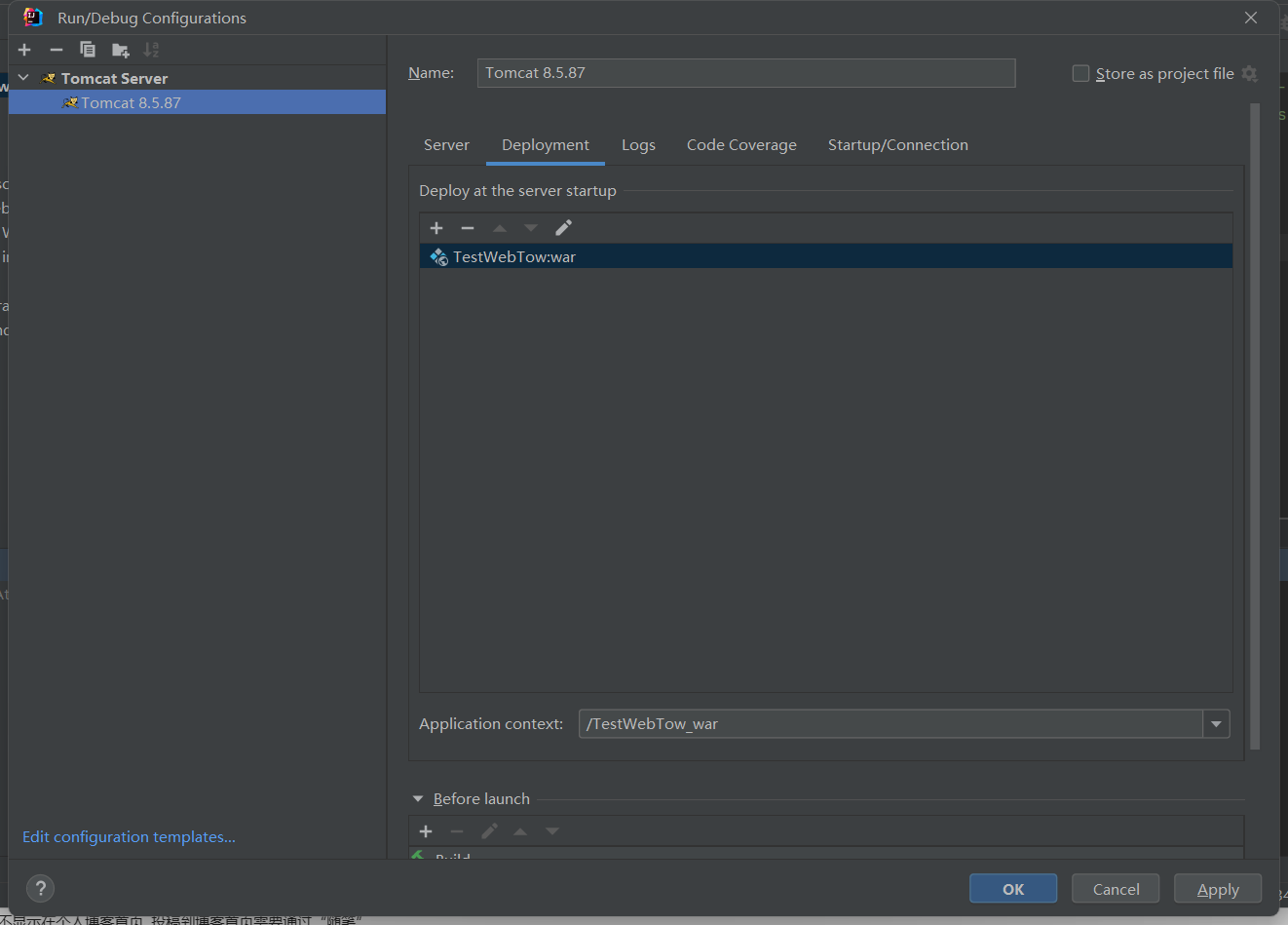
Task: Add a Before launch task
Action: click(426, 831)
